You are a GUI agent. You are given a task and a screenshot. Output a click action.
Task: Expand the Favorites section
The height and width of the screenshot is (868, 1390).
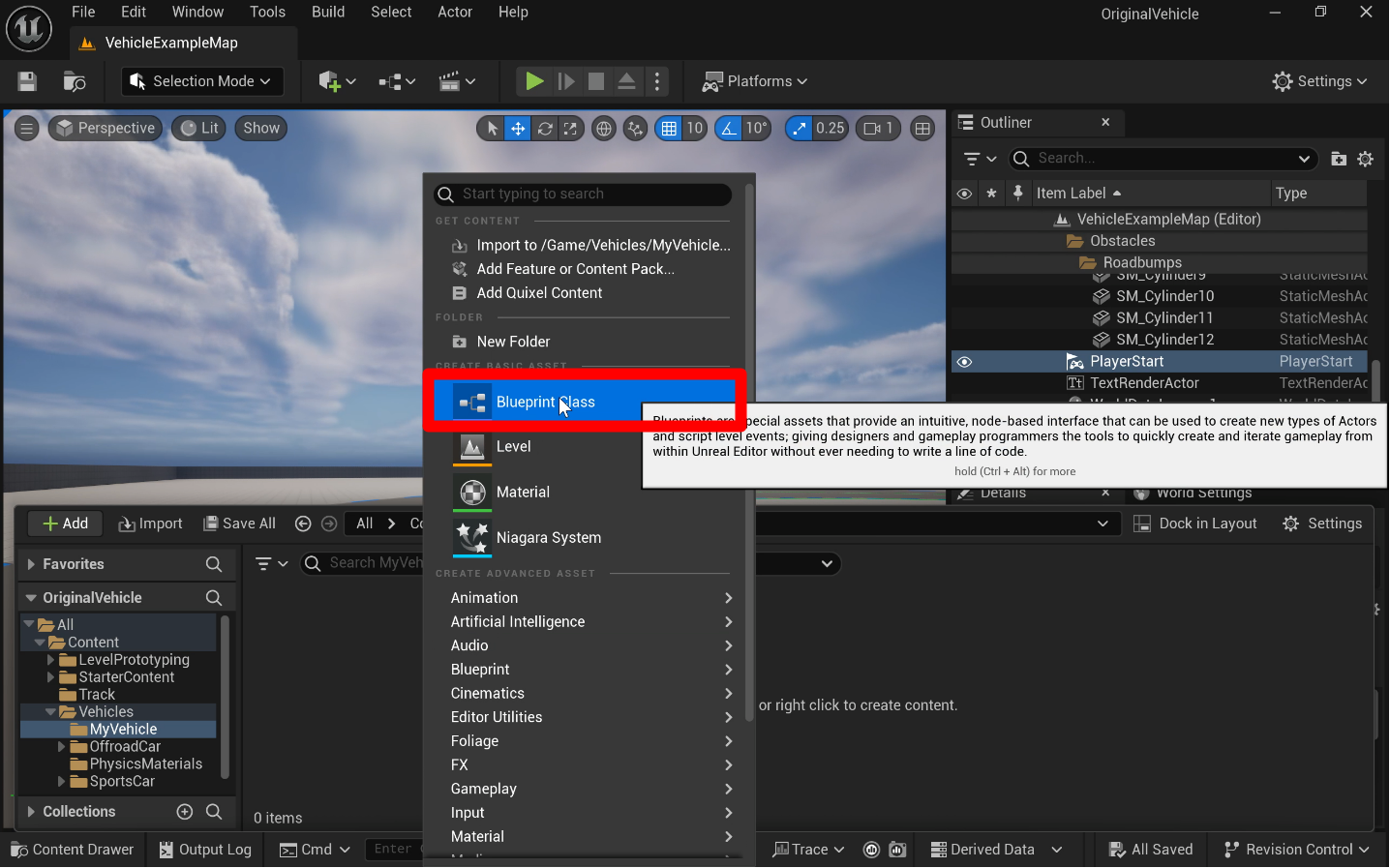[31, 564]
